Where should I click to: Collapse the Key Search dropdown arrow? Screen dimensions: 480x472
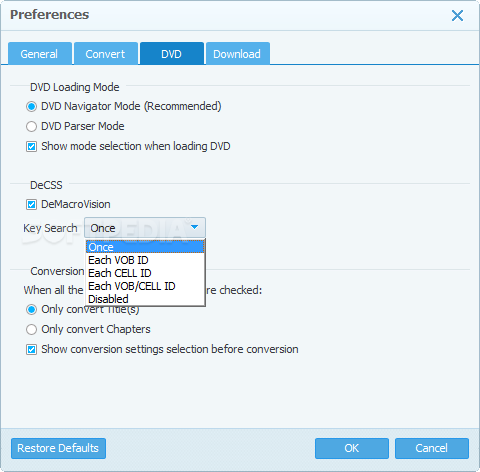(194, 228)
